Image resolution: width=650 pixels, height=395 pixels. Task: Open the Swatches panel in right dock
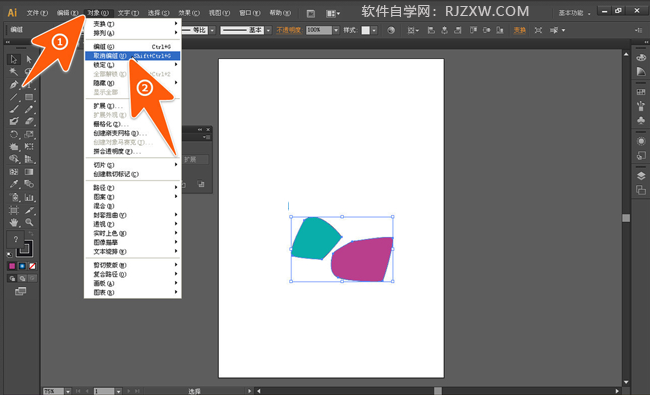click(640, 92)
